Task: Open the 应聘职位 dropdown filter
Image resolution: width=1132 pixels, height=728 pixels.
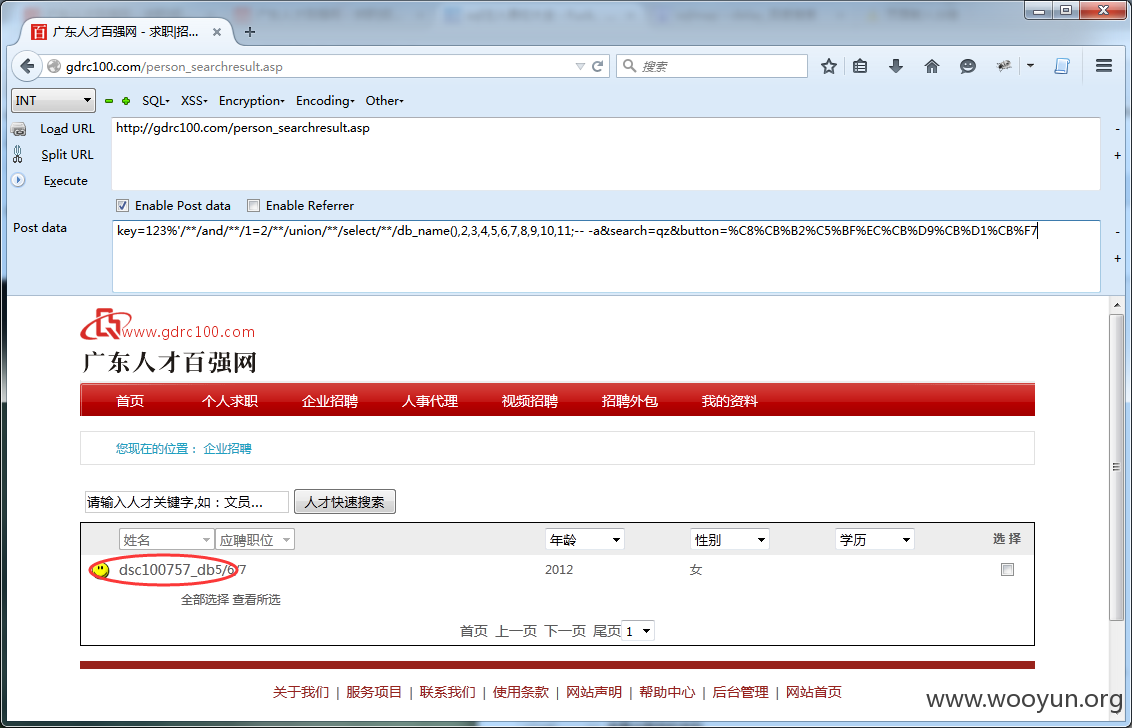Action: 255,540
